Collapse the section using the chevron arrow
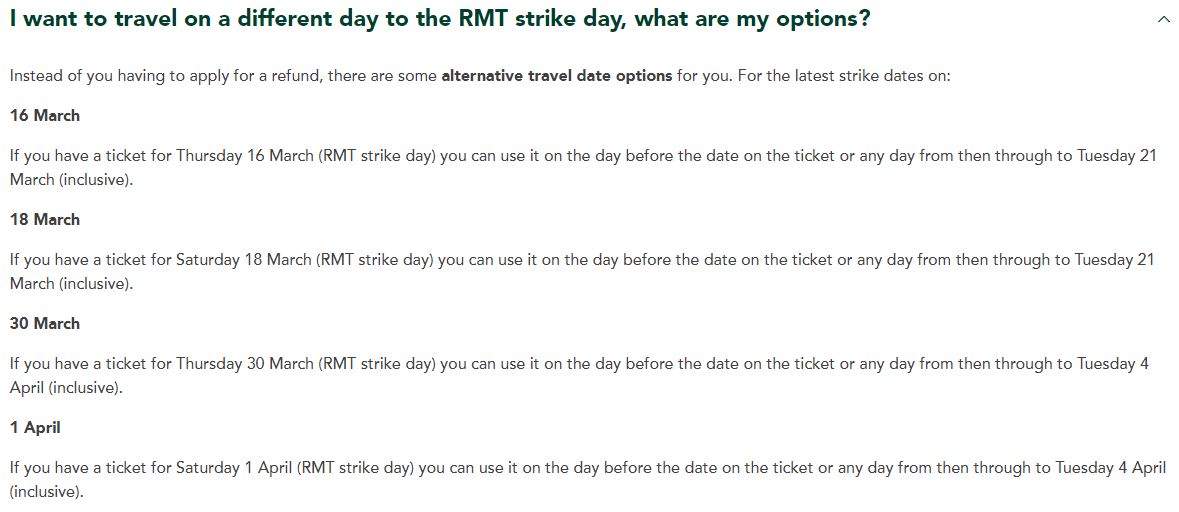The image size is (1179, 512). (x=1164, y=20)
